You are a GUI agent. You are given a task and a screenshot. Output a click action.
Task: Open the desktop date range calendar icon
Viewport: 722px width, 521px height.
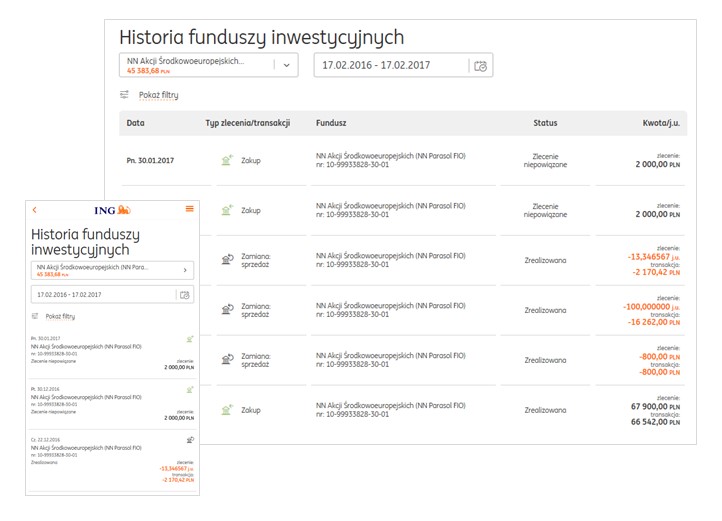pyautogui.click(x=481, y=66)
